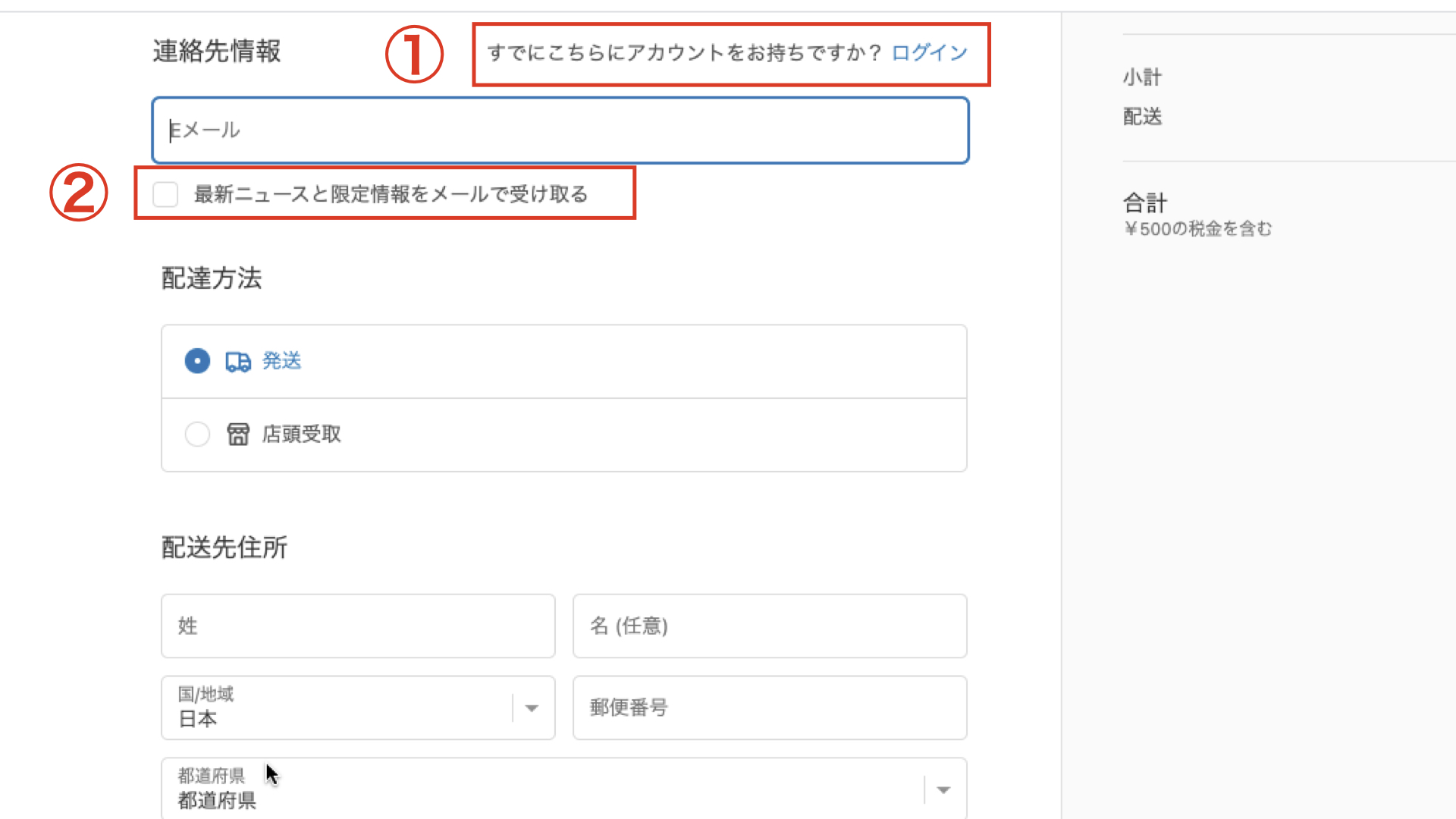Click the 姓 last name field
1456x819 pixels.
(x=358, y=626)
